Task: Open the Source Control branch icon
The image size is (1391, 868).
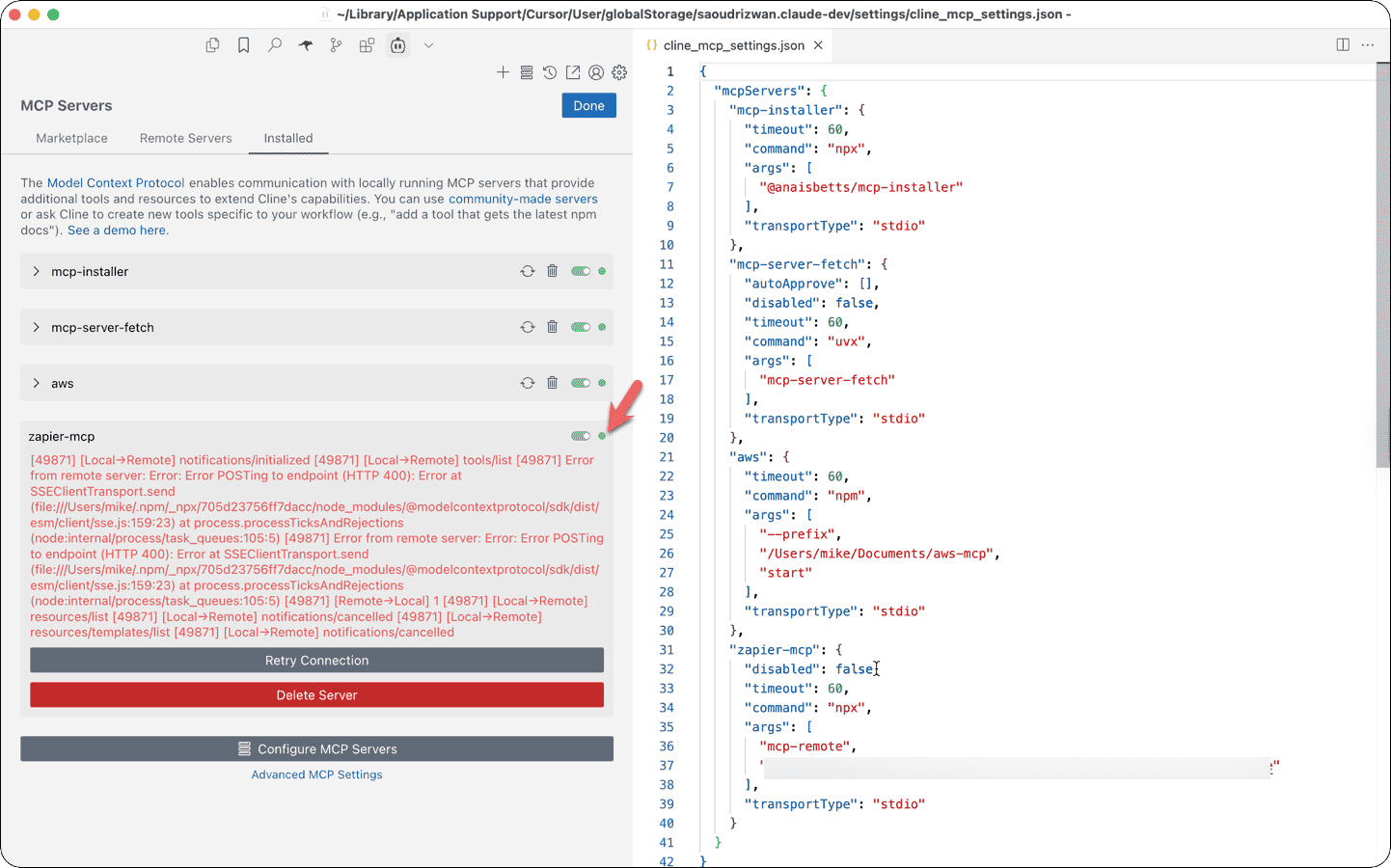Action: [336, 45]
